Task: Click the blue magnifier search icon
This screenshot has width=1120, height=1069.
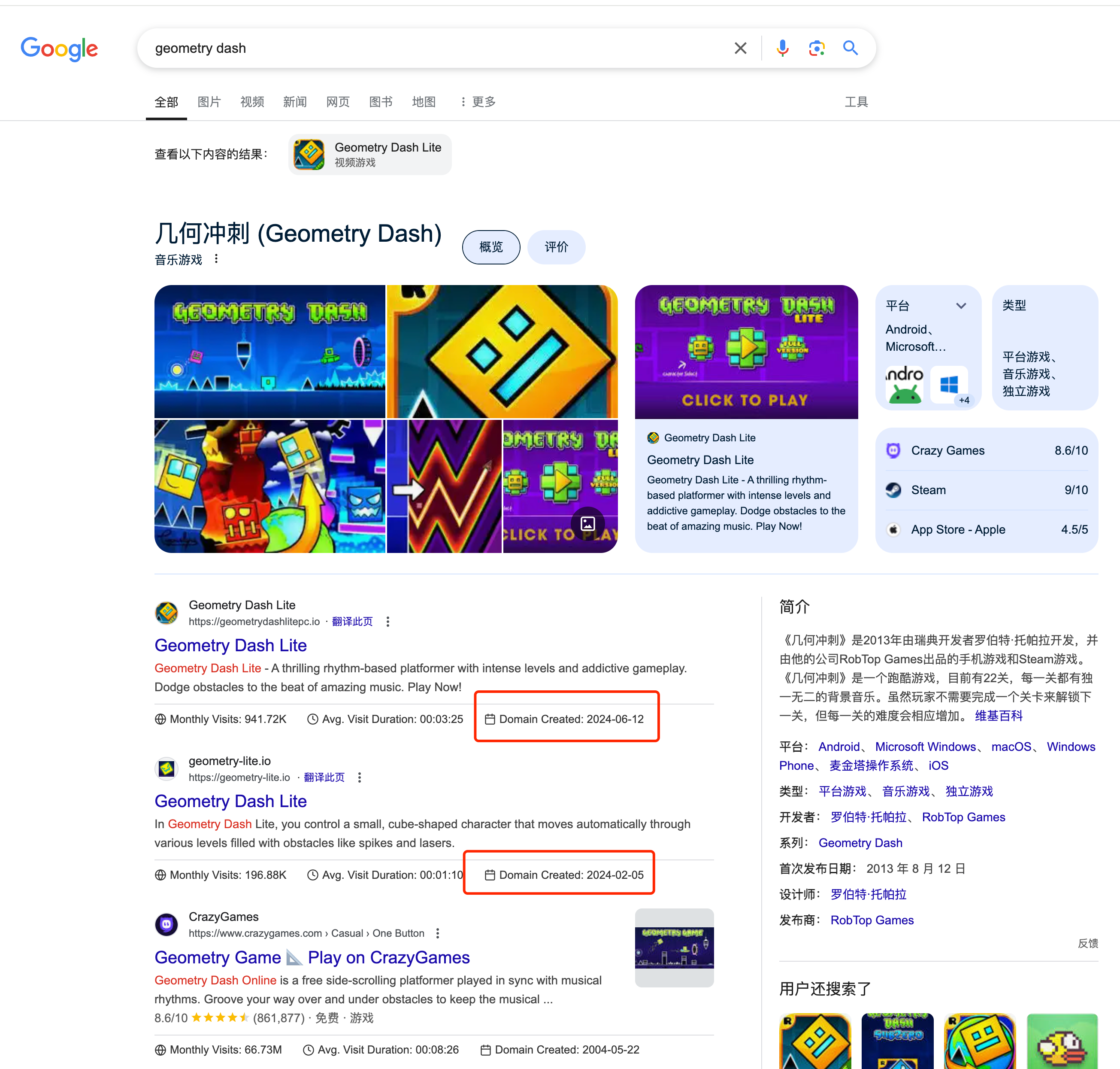Action: pyautogui.click(x=850, y=49)
